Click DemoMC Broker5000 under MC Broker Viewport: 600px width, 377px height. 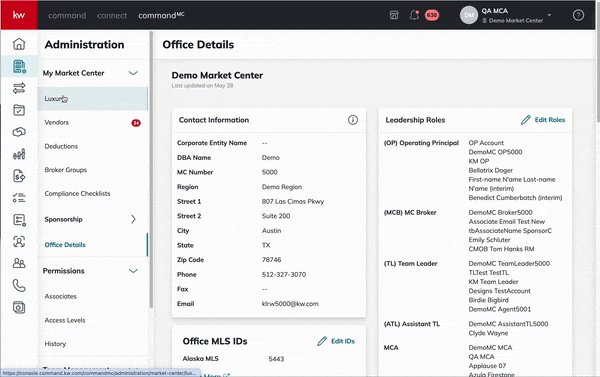(x=501, y=212)
